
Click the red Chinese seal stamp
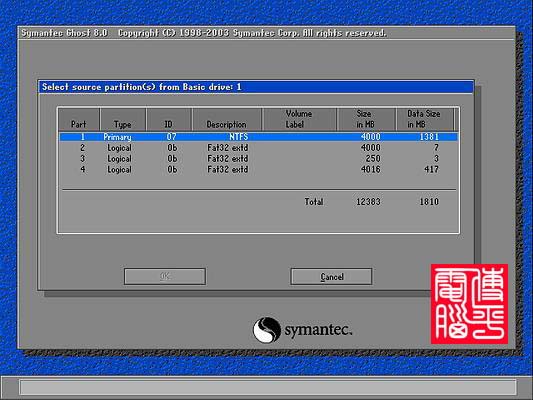(469, 304)
